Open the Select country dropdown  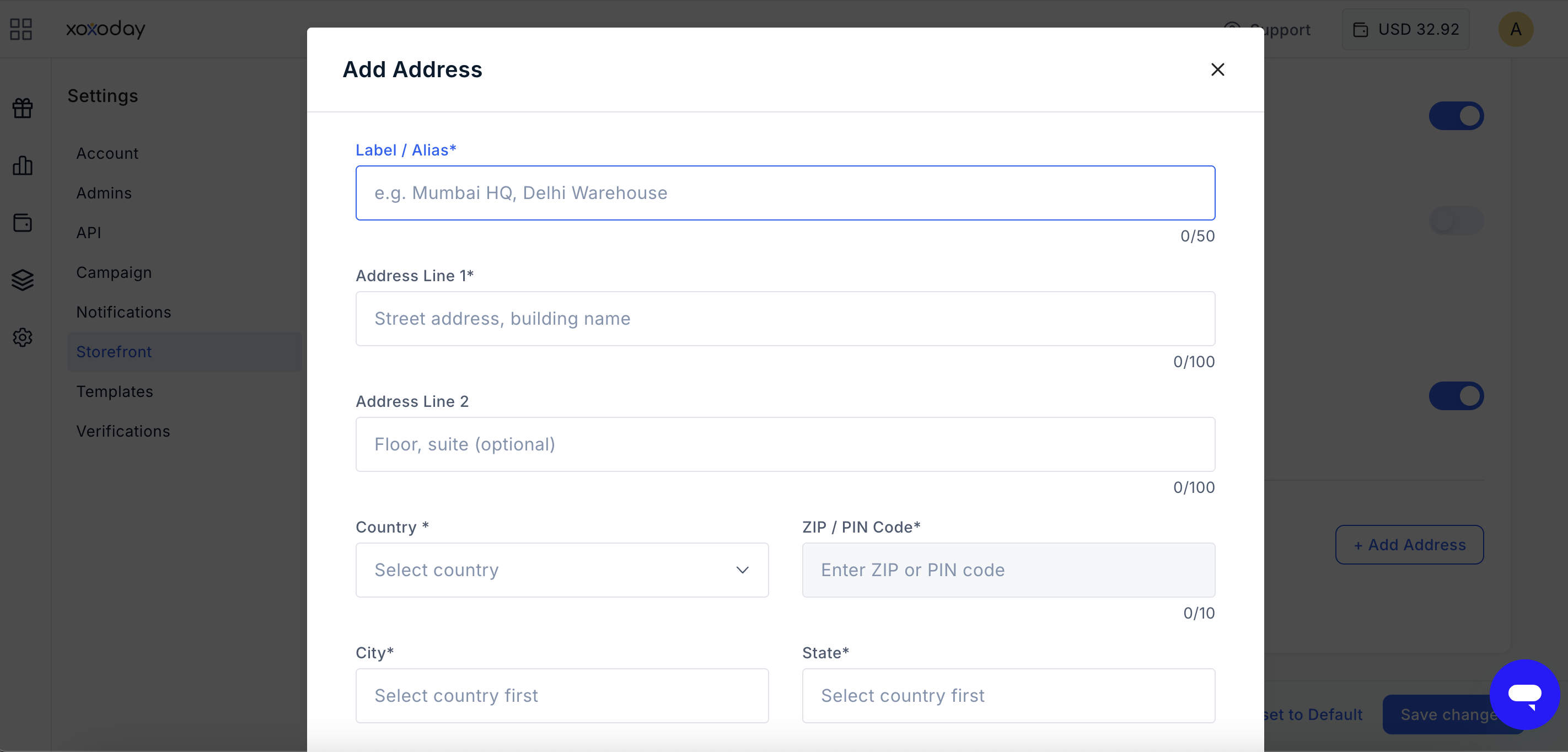click(x=562, y=571)
